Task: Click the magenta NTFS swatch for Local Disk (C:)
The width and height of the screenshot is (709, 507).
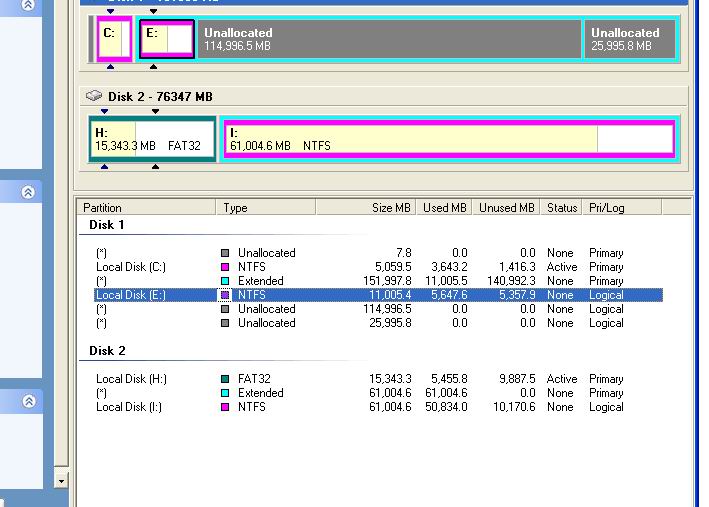Action: pyautogui.click(x=225, y=267)
